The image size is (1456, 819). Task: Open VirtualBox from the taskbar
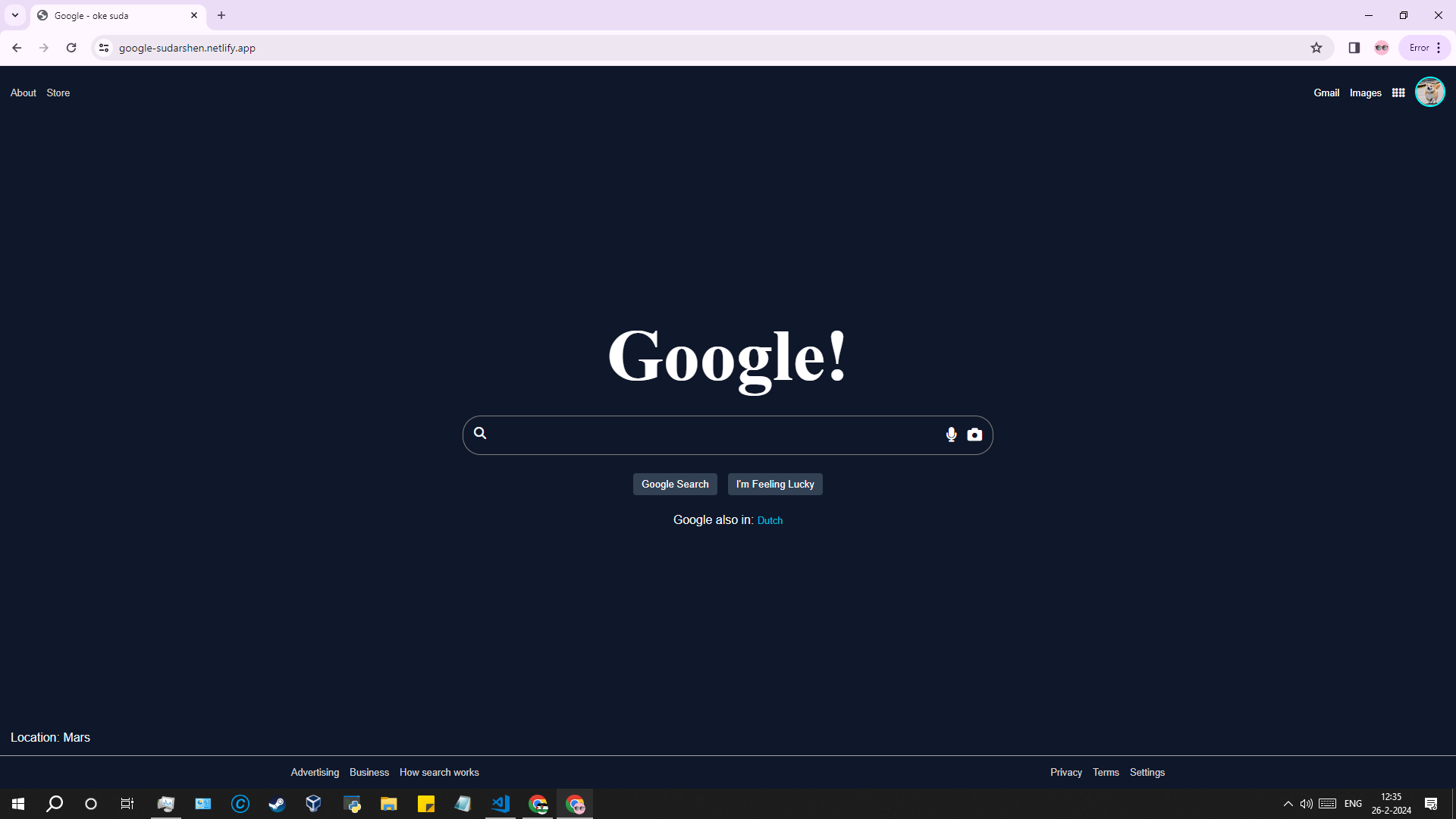coord(314,804)
